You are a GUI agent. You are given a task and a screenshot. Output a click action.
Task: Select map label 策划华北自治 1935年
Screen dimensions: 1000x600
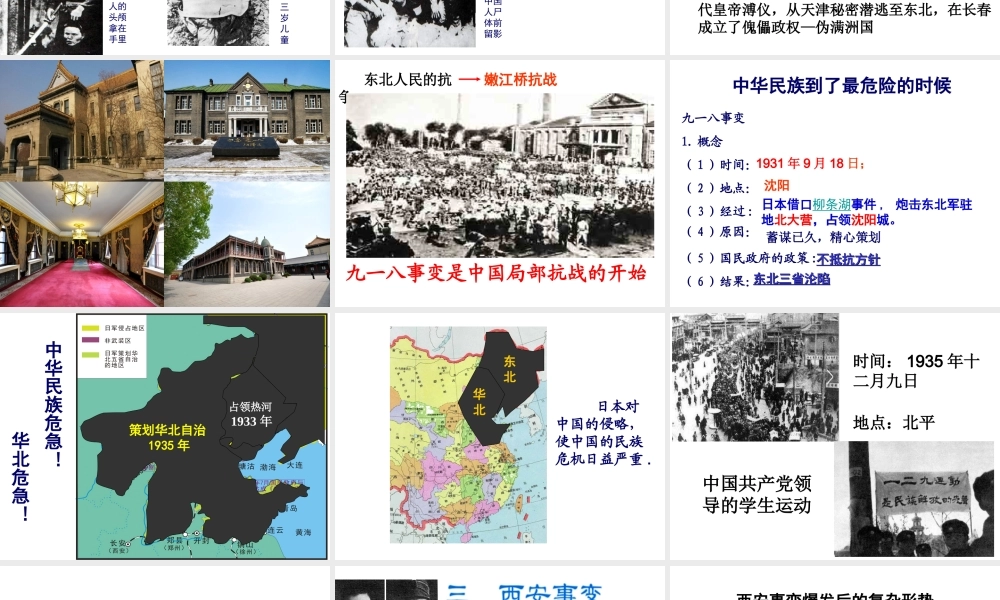(x=168, y=437)
